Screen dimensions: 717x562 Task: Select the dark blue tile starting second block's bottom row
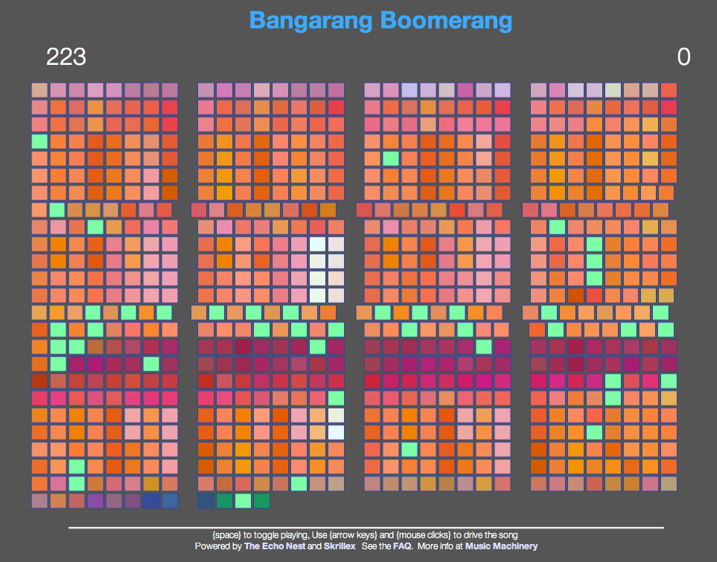tap(206, 500)
